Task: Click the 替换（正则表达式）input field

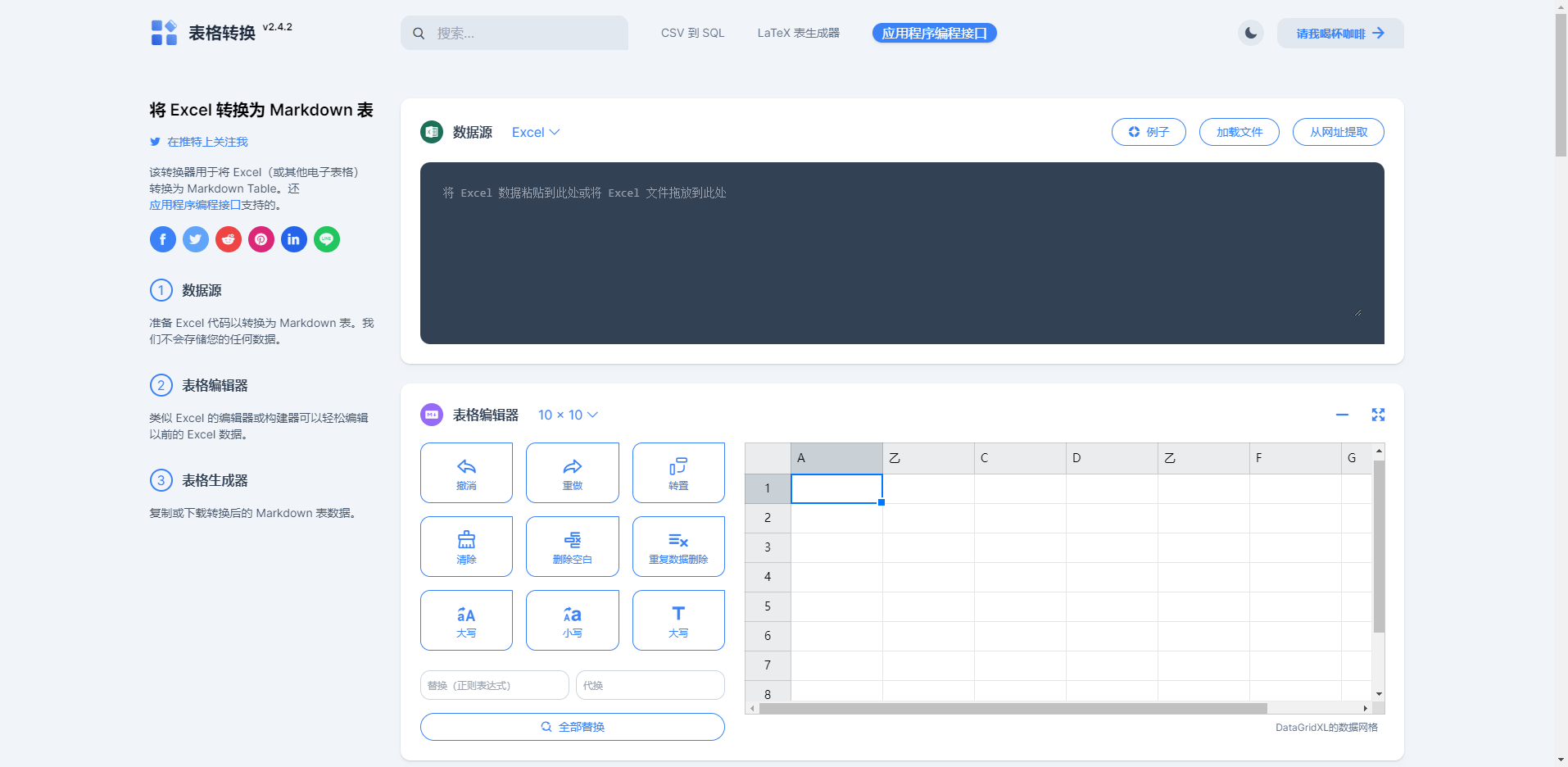Action: click(x=494, y=685)
